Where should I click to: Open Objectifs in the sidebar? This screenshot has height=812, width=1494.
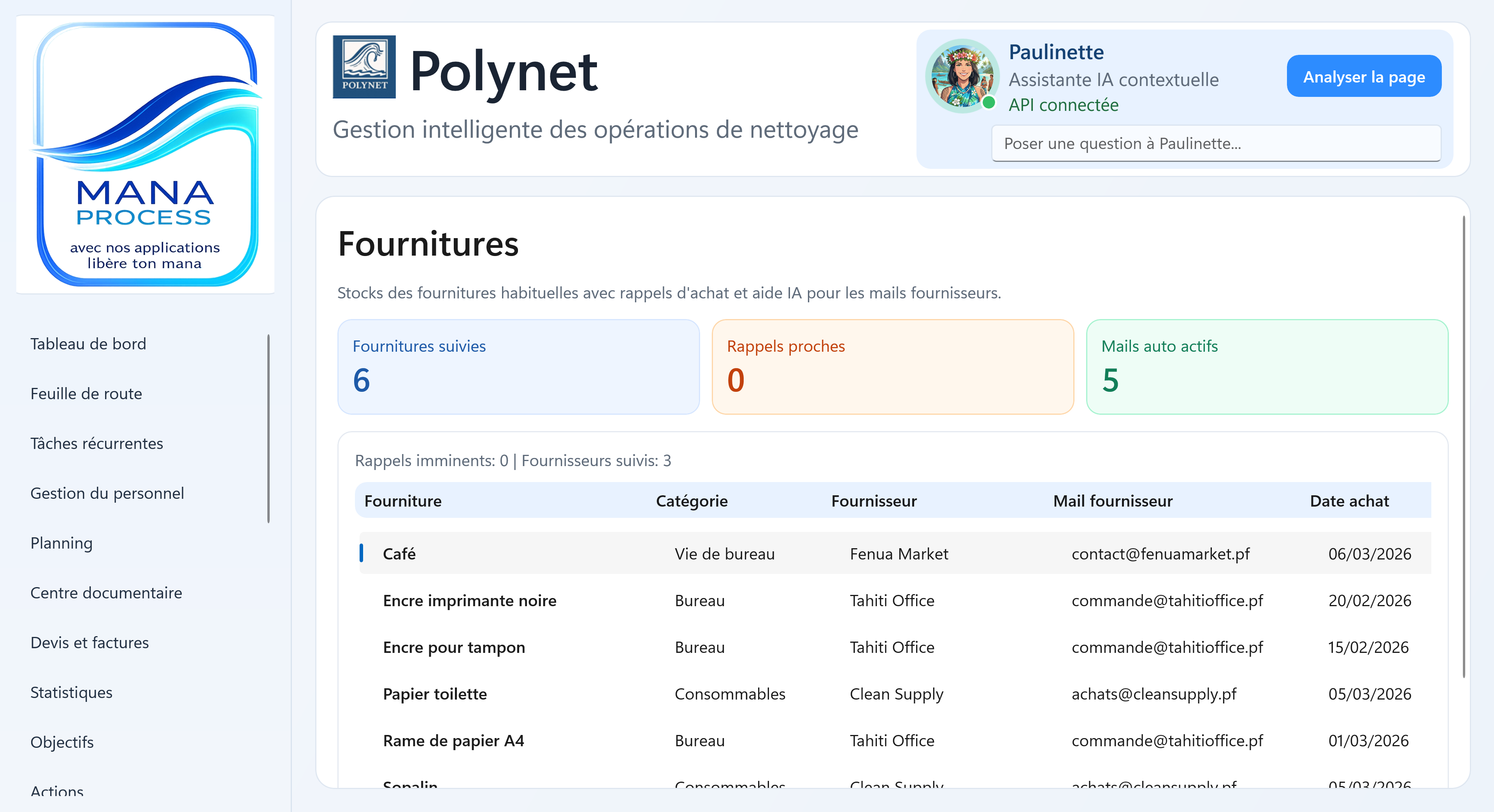(x=62, y=742)
